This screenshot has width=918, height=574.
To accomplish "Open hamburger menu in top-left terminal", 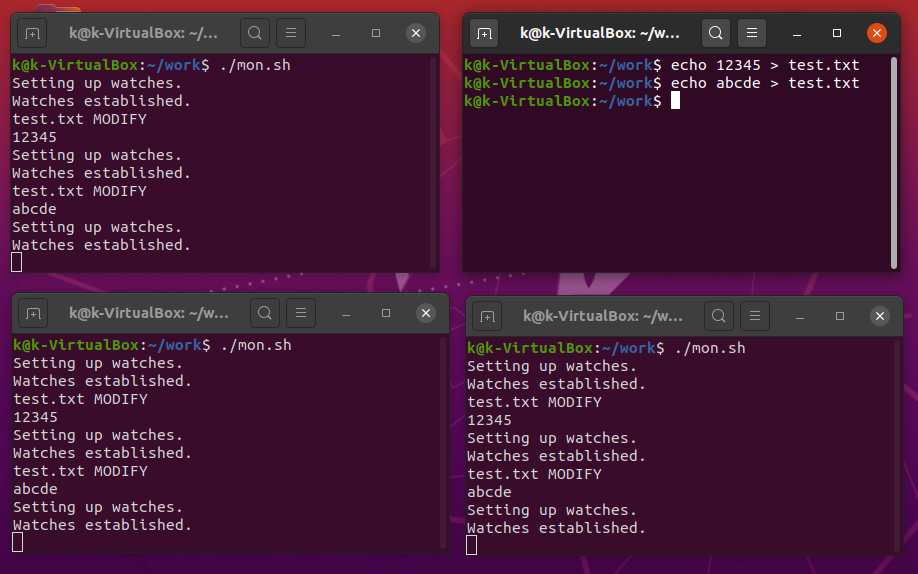I will pos(290,33).
